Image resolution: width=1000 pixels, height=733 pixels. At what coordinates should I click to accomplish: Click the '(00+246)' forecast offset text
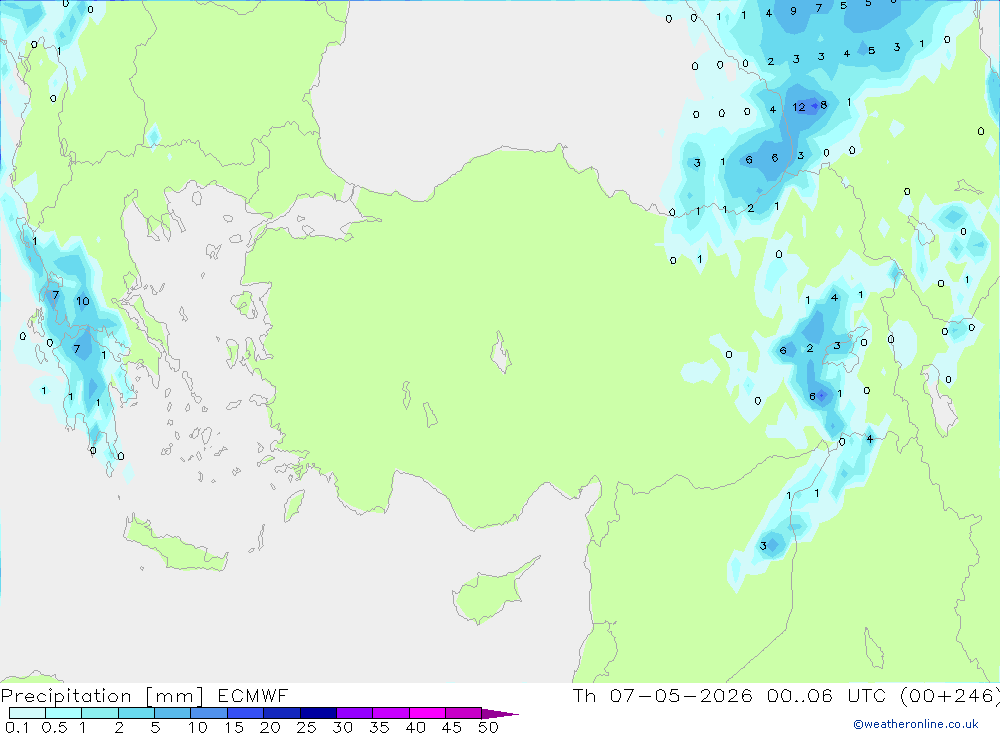[950, 695]
